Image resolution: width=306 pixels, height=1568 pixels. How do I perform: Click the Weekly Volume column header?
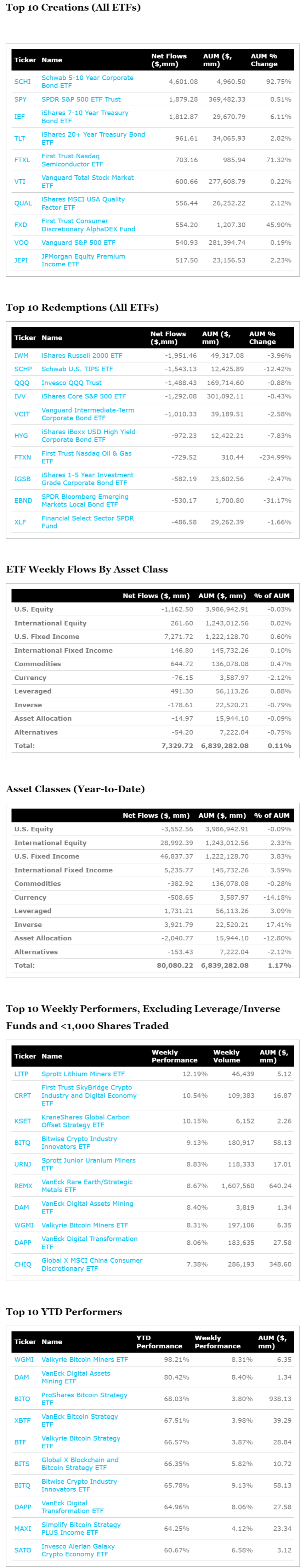pyautogui.click(x=226, y=1056)
